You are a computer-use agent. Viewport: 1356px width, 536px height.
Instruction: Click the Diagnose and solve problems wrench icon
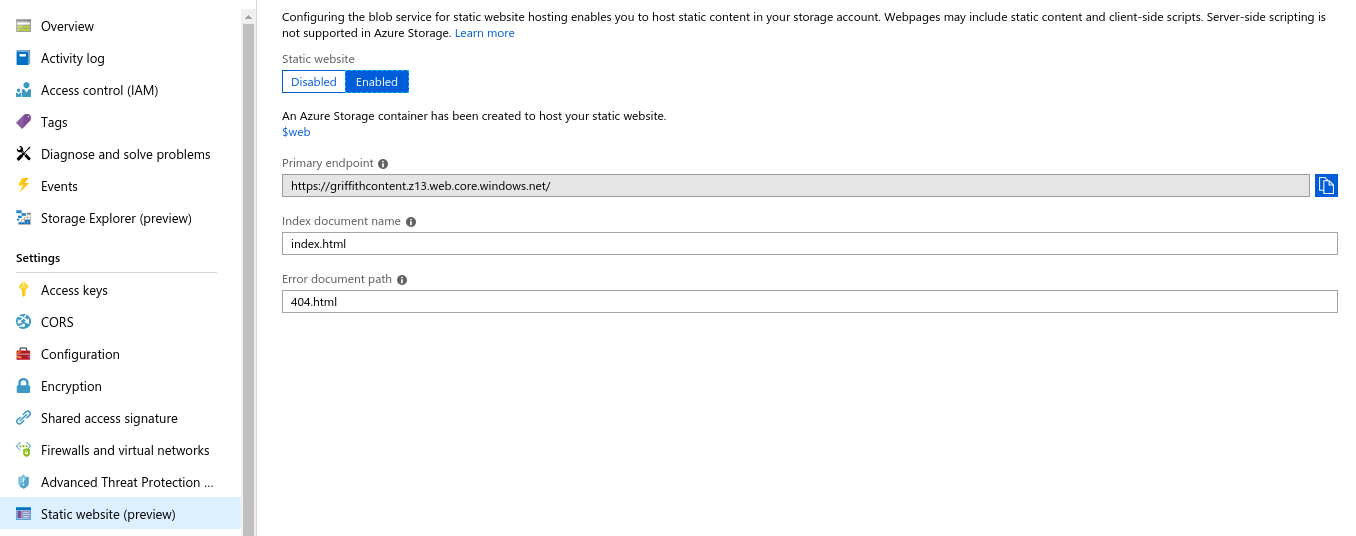click(x=23, y=154)
